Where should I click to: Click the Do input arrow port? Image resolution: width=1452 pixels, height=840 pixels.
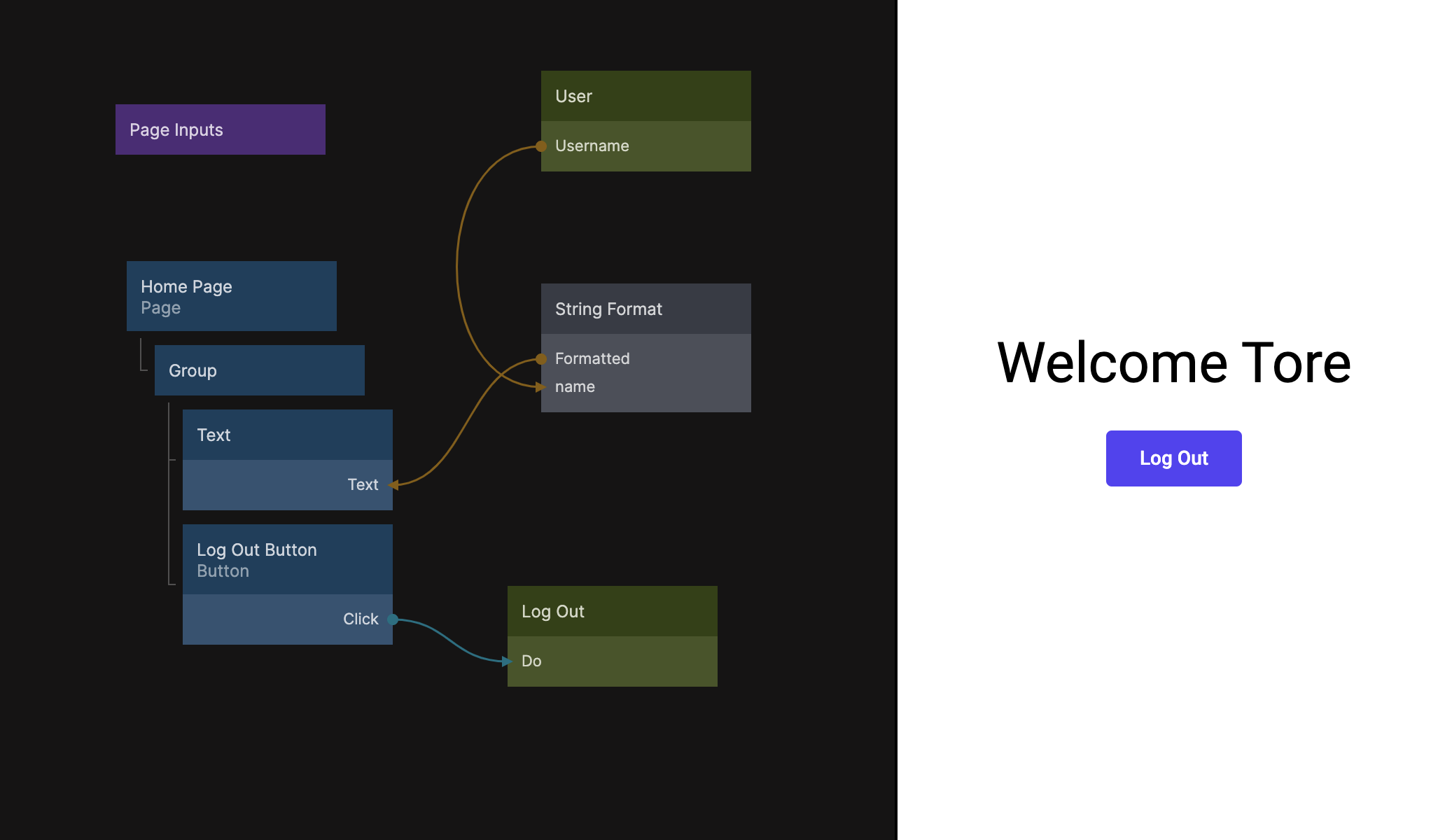507,661
